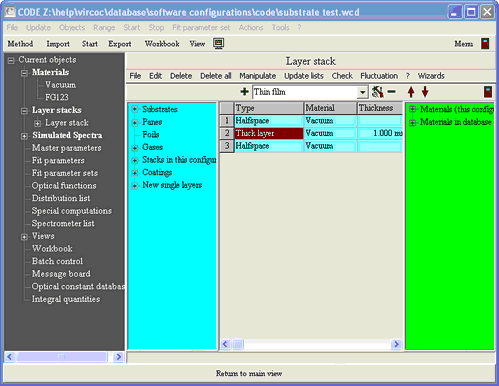The height and width of the screenshot is (386, 499).
Task: Move layer up with red up arrow
Action: [411, 92]
